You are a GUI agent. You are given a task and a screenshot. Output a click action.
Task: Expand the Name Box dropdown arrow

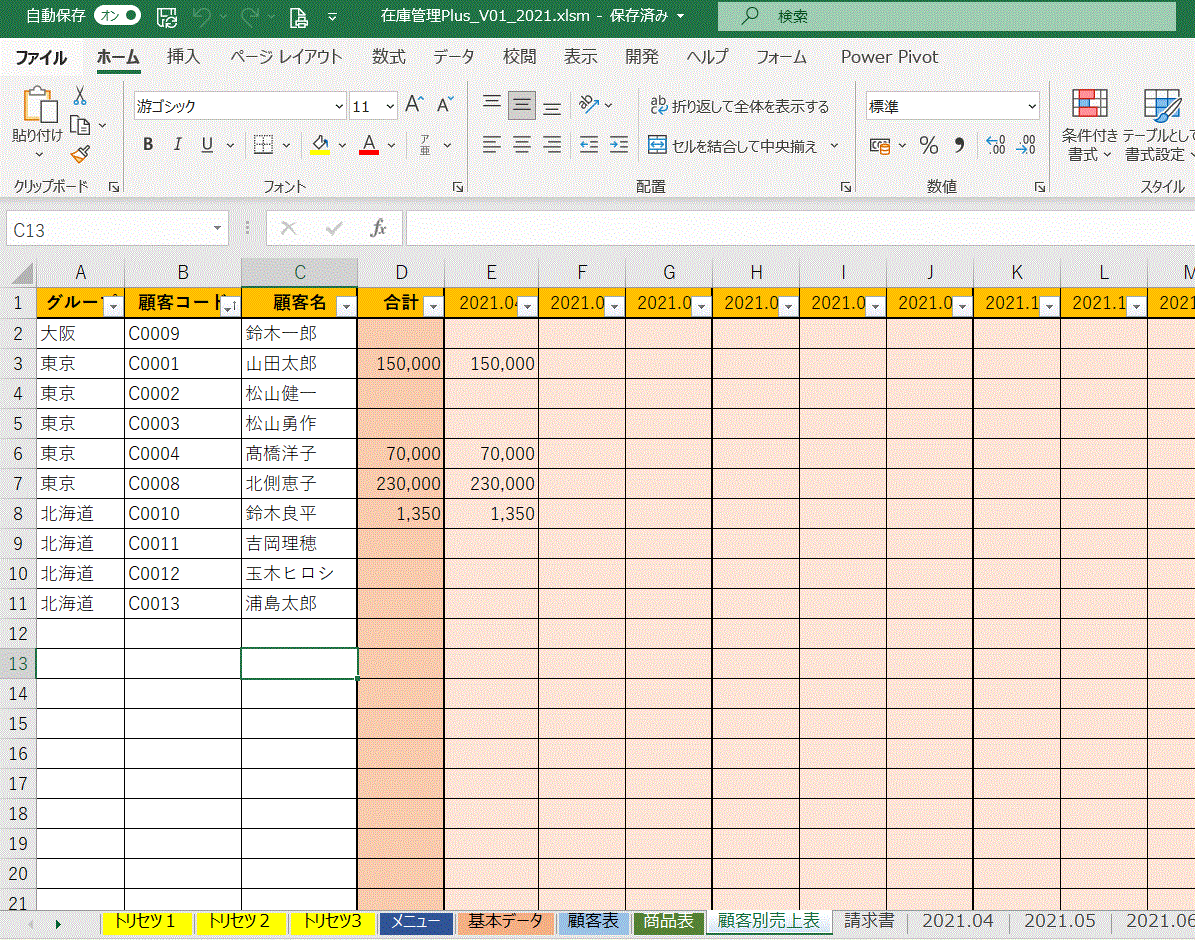[x=217, y=229]
